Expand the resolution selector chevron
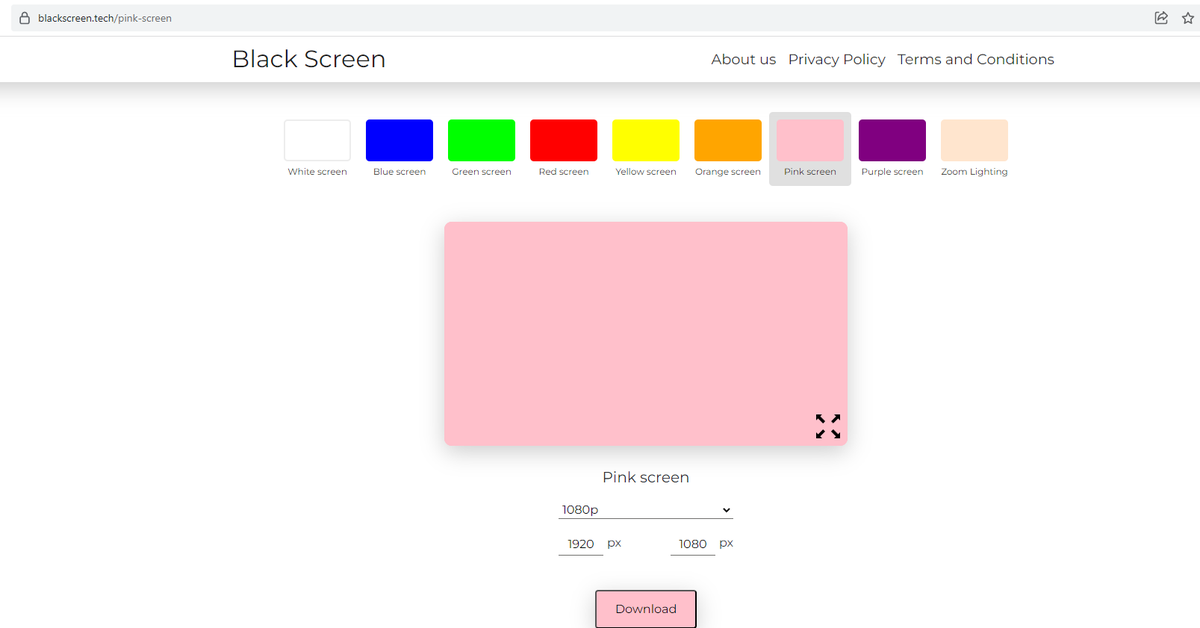The image size is (1200, 628). click(726, 510)
